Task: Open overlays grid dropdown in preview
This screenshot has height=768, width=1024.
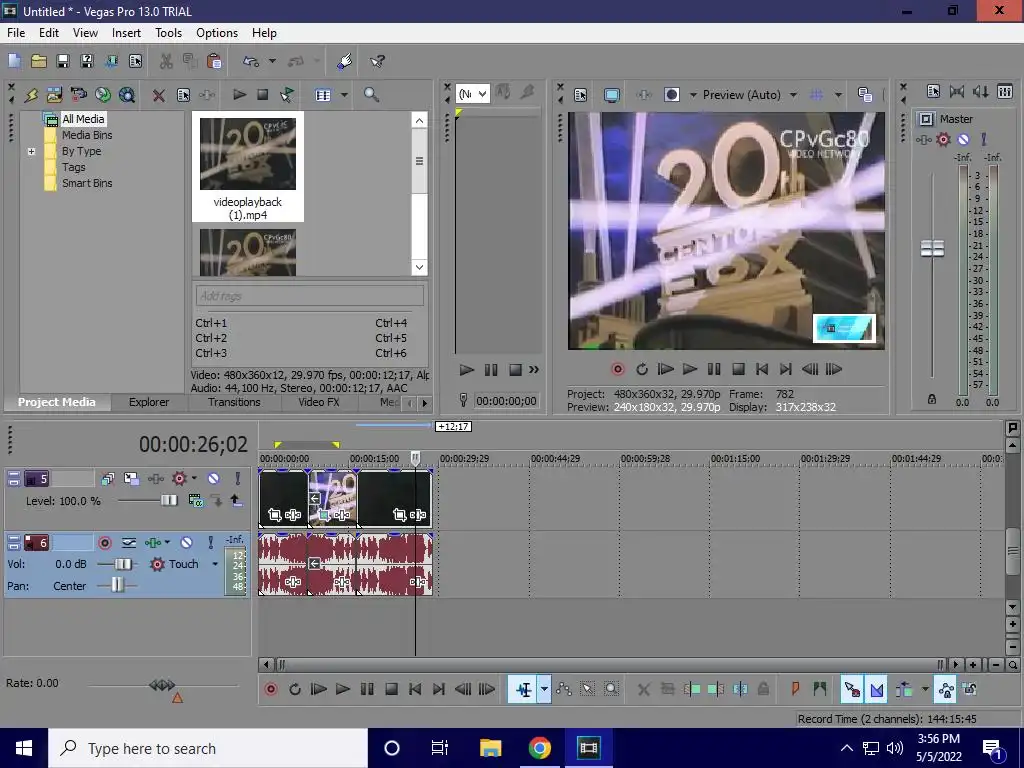Action: 838,95
